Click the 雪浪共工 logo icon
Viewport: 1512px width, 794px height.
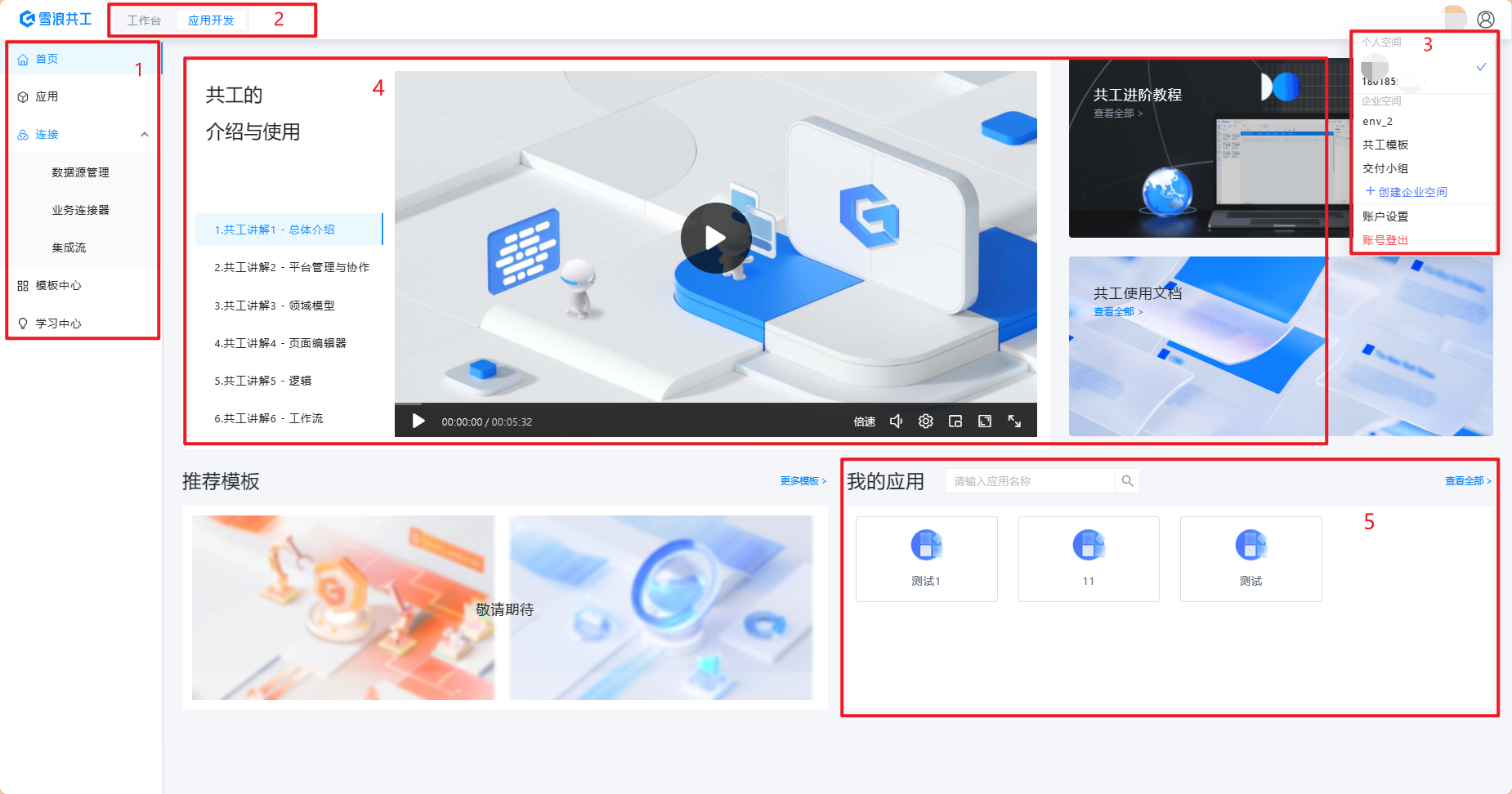point(27,19)
